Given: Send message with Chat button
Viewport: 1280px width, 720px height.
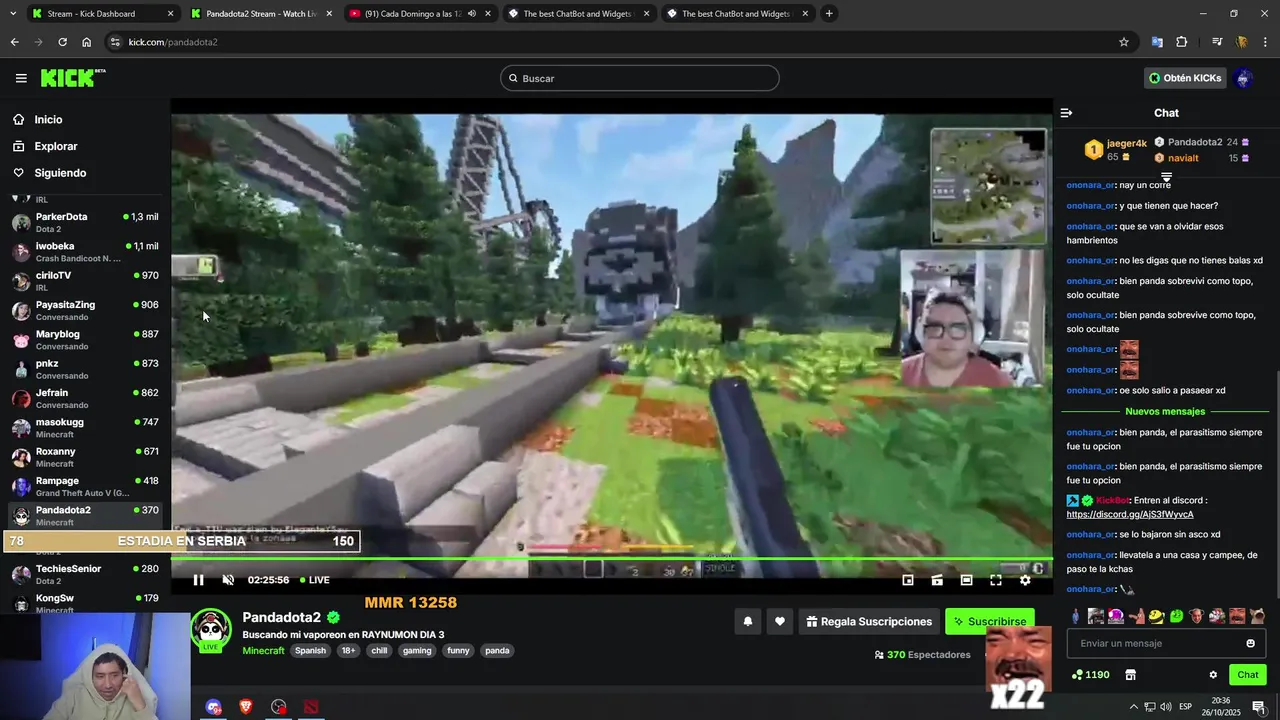Looking at the screenshot, I should [x=1247, y=675].
